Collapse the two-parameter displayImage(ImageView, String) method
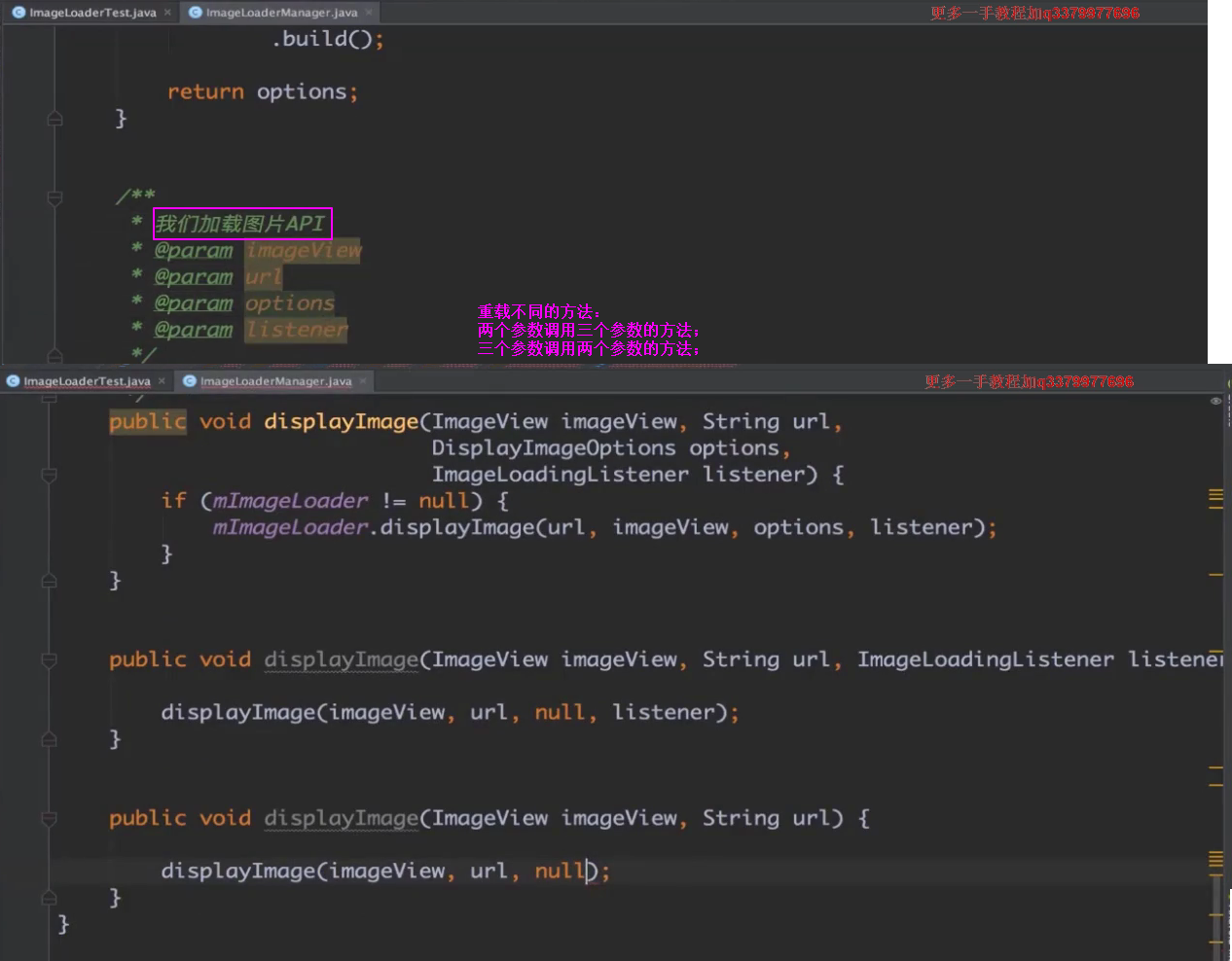Screen dimensions: 1232x961 click(x=50, y=819)
